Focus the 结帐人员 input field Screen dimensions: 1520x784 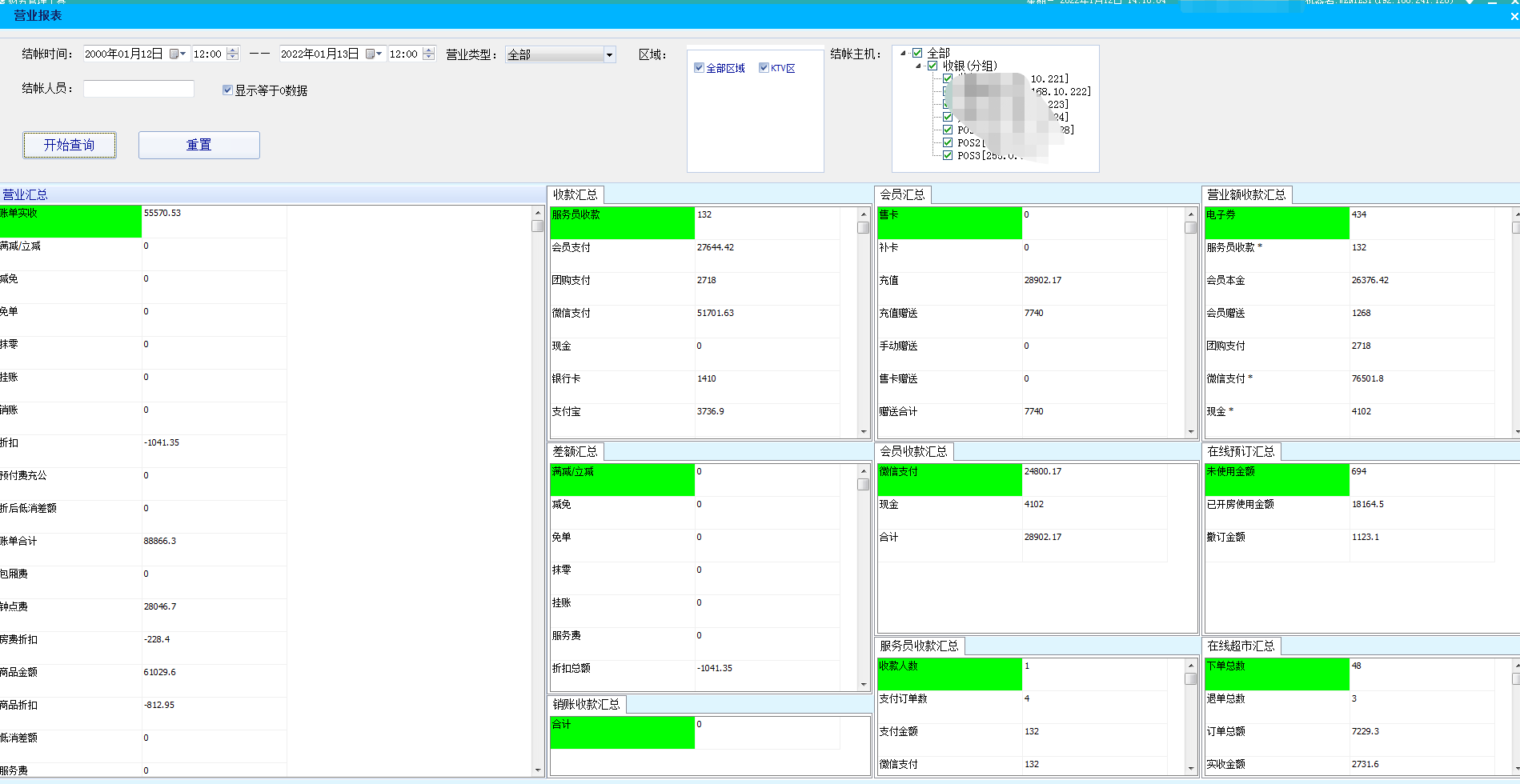[x=138, y=88]
